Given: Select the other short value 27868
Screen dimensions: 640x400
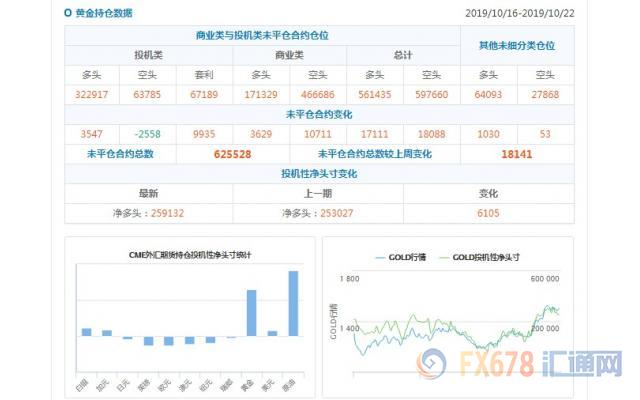Looking at the screenshot, I should (545, 95).
